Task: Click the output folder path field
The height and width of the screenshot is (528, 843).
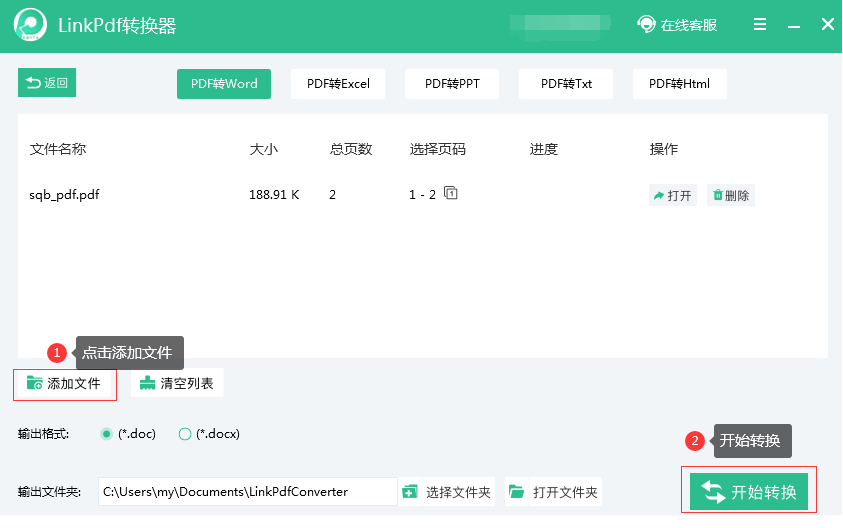Action: [x=248, y=491]
